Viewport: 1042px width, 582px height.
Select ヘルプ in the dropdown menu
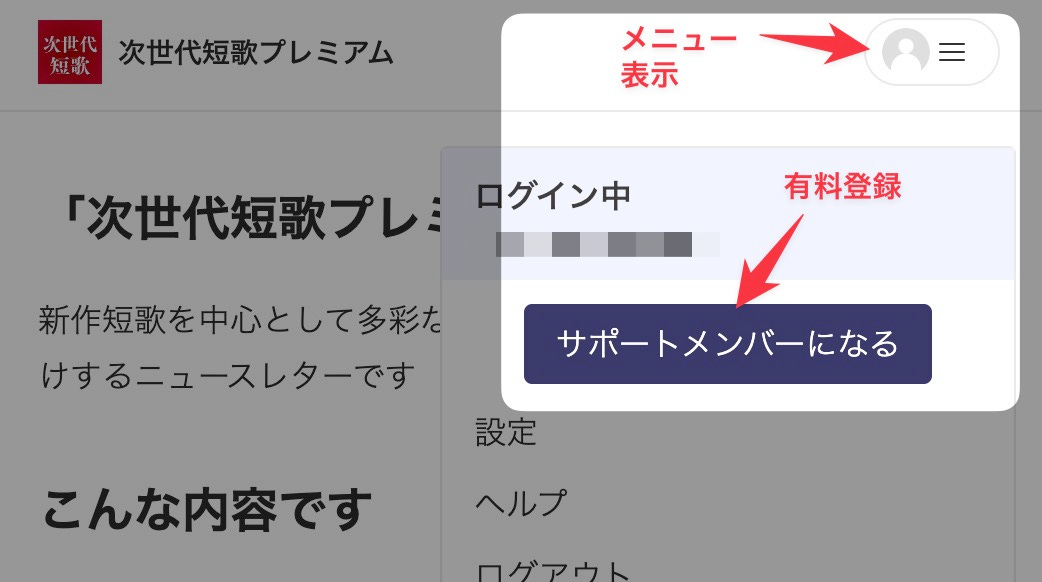(520, 503)
